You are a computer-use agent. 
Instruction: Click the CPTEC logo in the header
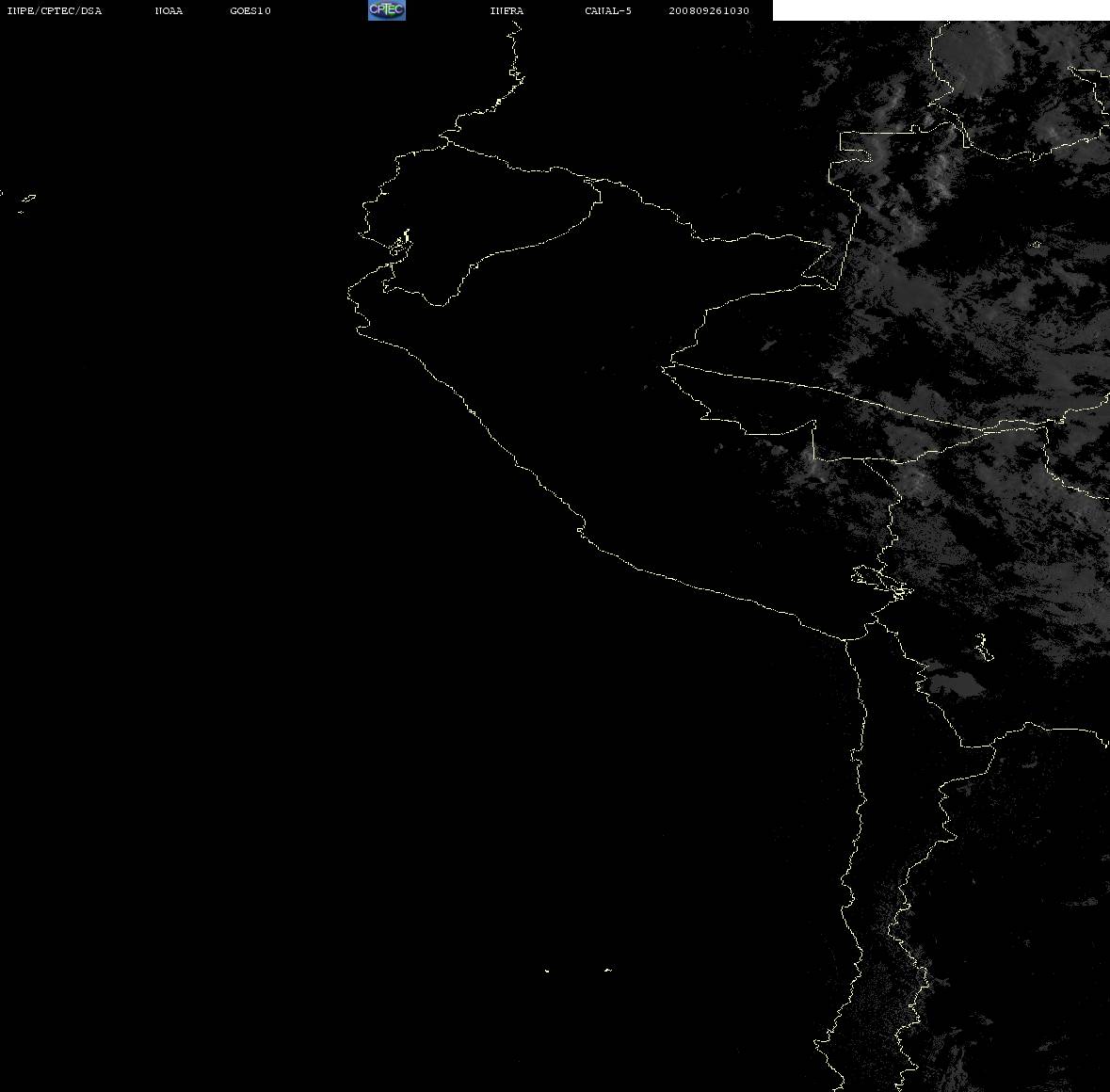point(387,10)
